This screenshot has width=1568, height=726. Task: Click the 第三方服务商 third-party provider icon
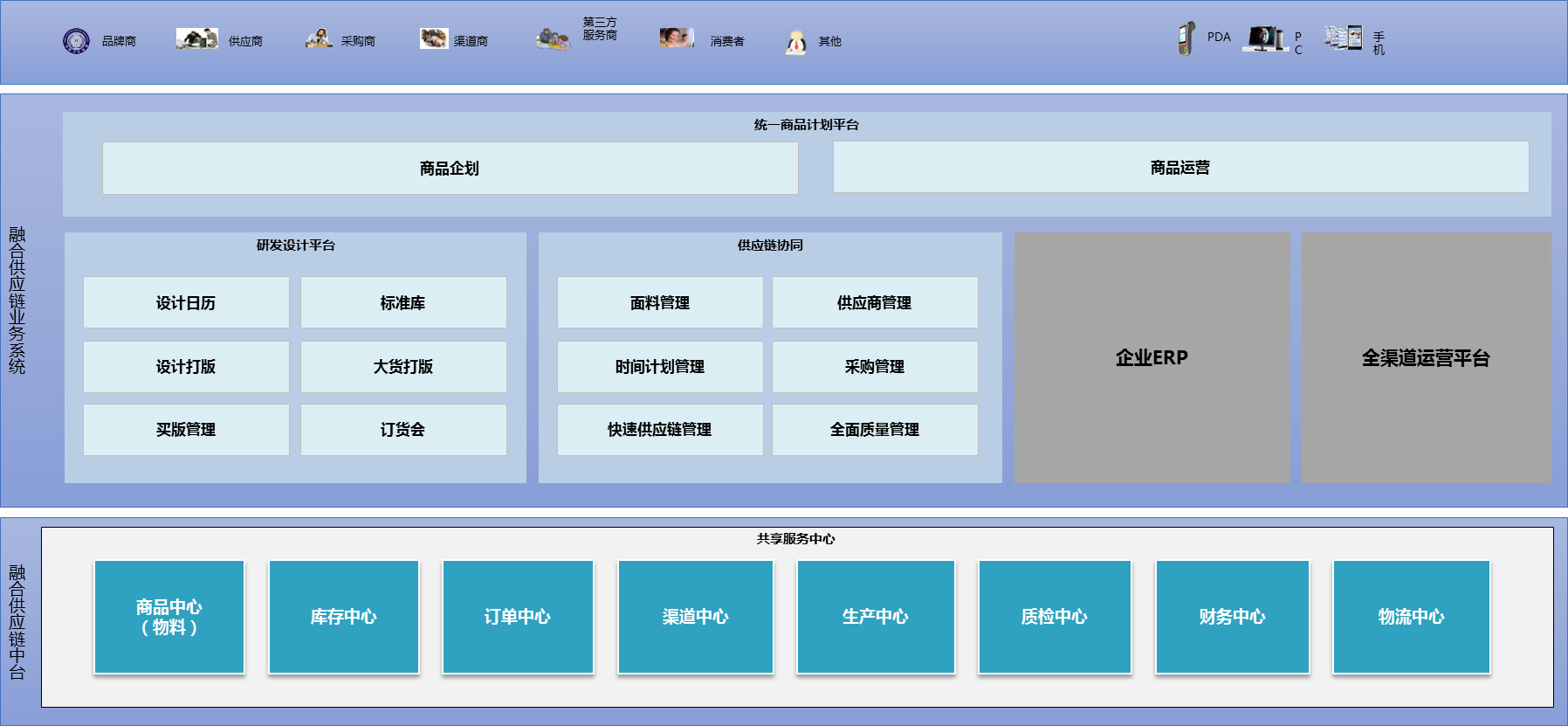click(554, 39)
